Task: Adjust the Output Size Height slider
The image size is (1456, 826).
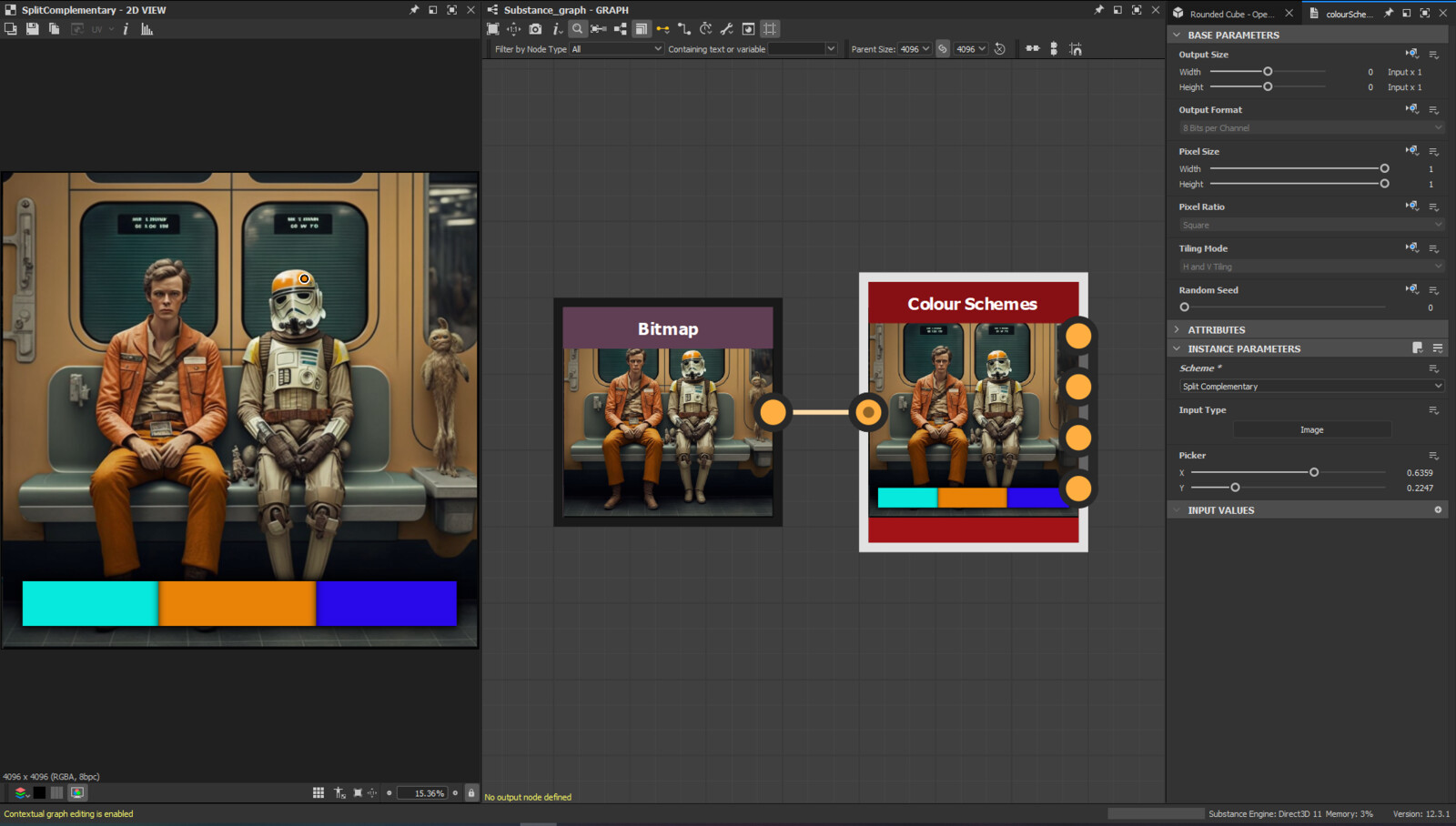Action: [1268, 86]
